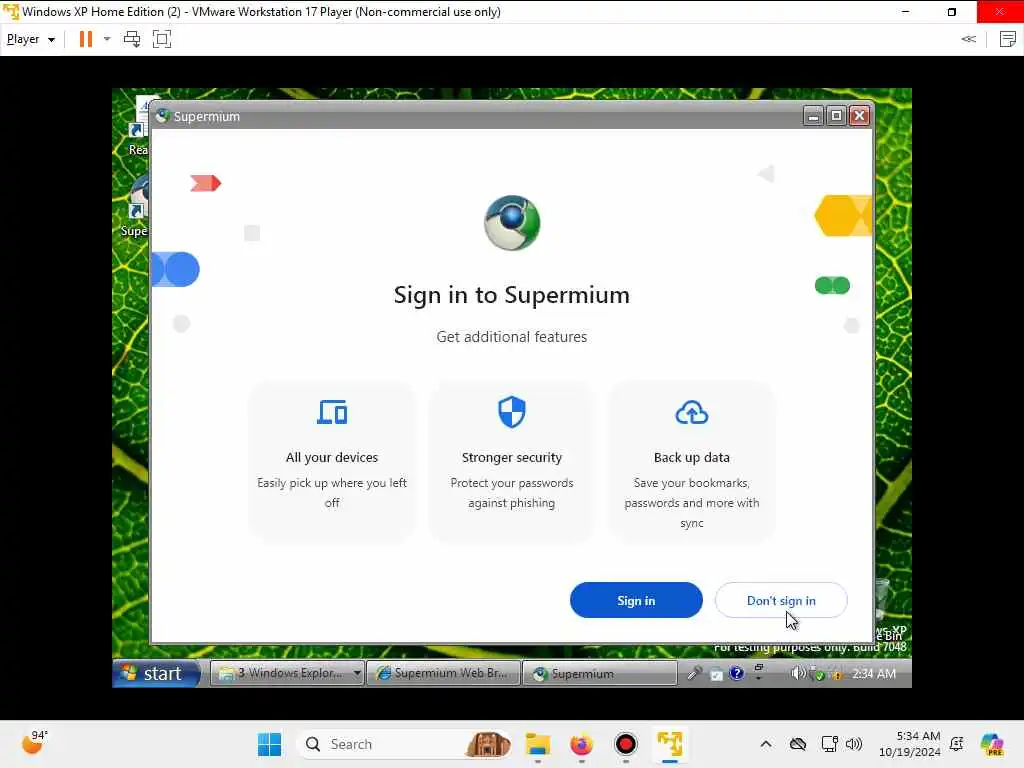Select the Supermium XP taskbar button
The height and width of the screenshot is (768, 1024).
(600, 673)
